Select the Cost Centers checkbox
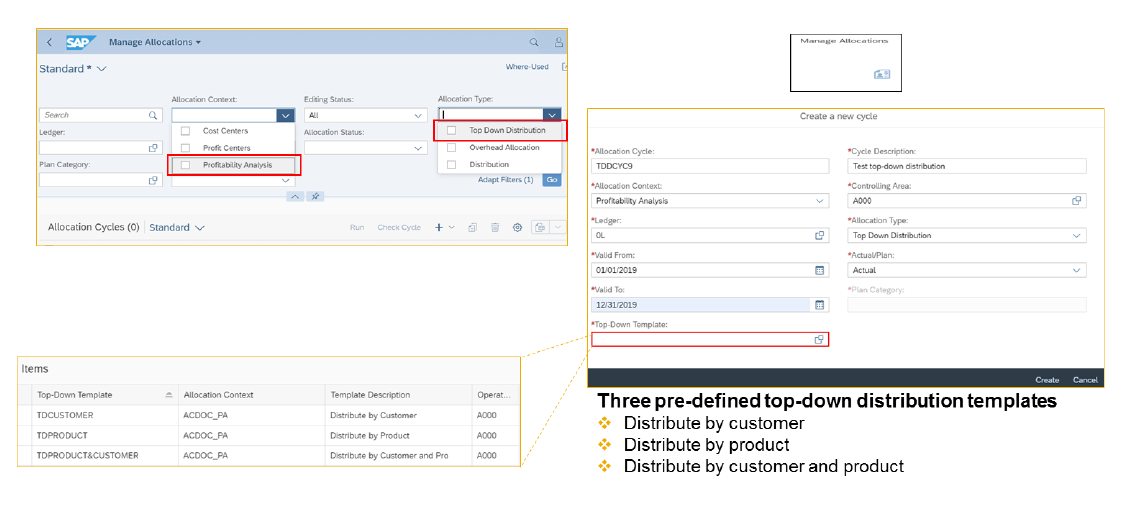The width and height of the screenshot is (1139, 514). pos(185,131)
